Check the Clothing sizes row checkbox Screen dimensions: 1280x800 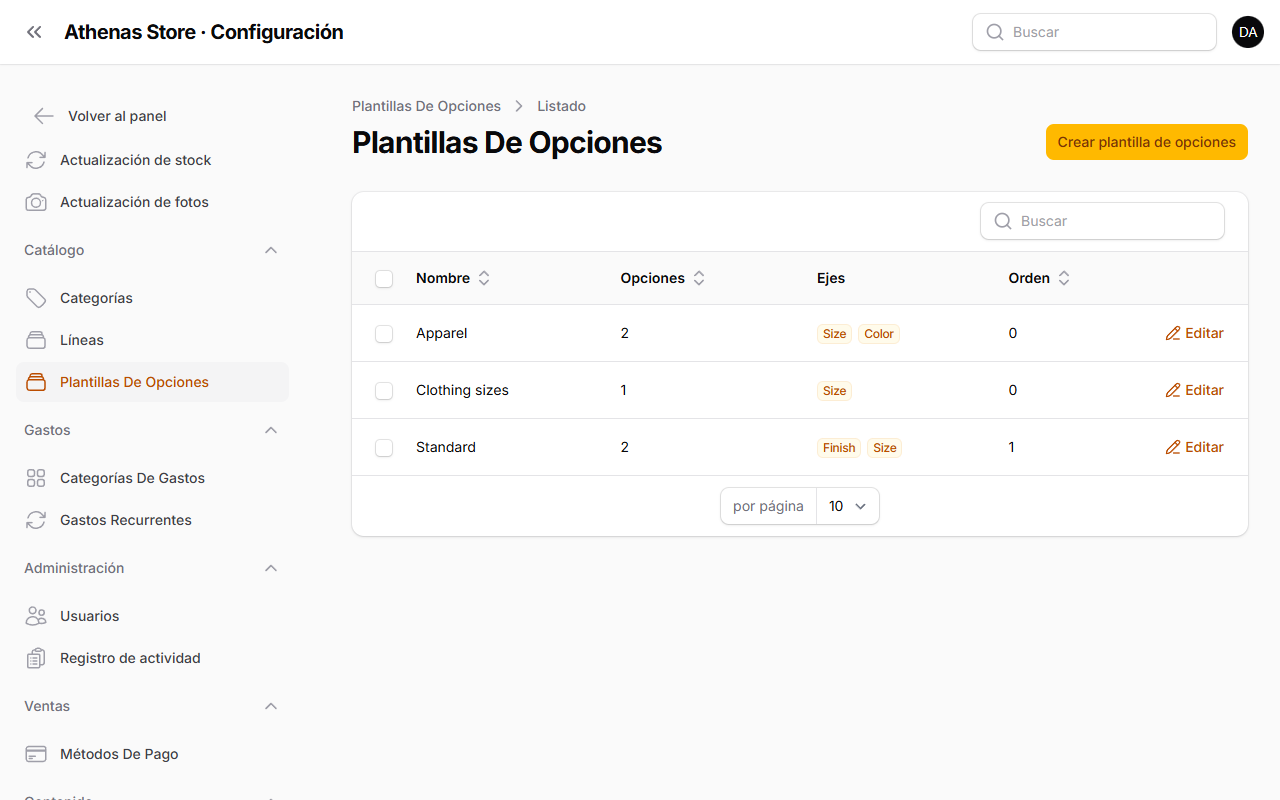384,391
